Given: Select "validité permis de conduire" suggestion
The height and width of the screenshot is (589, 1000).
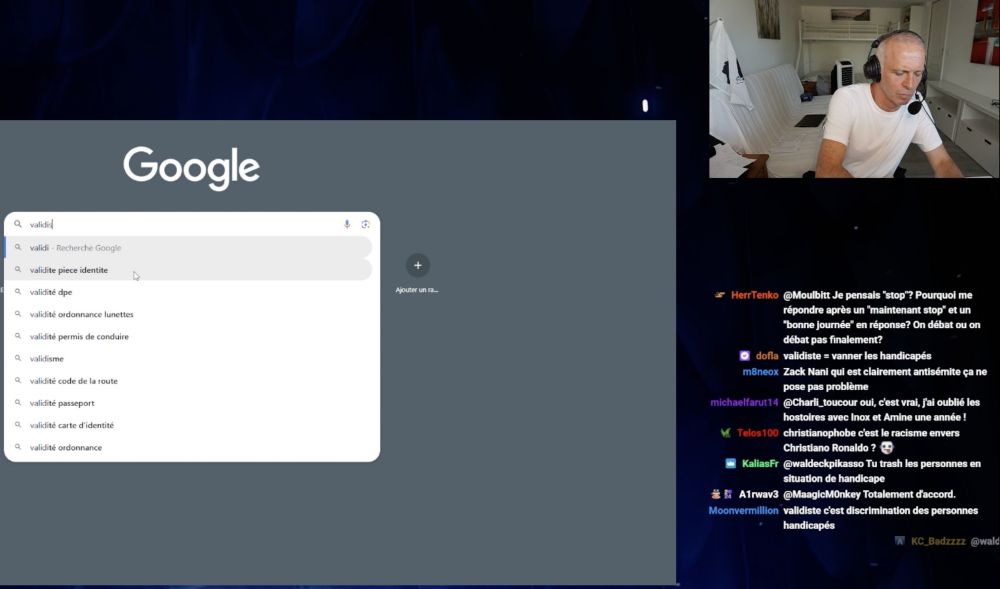Looking at the screenshot, I should 189,337.
